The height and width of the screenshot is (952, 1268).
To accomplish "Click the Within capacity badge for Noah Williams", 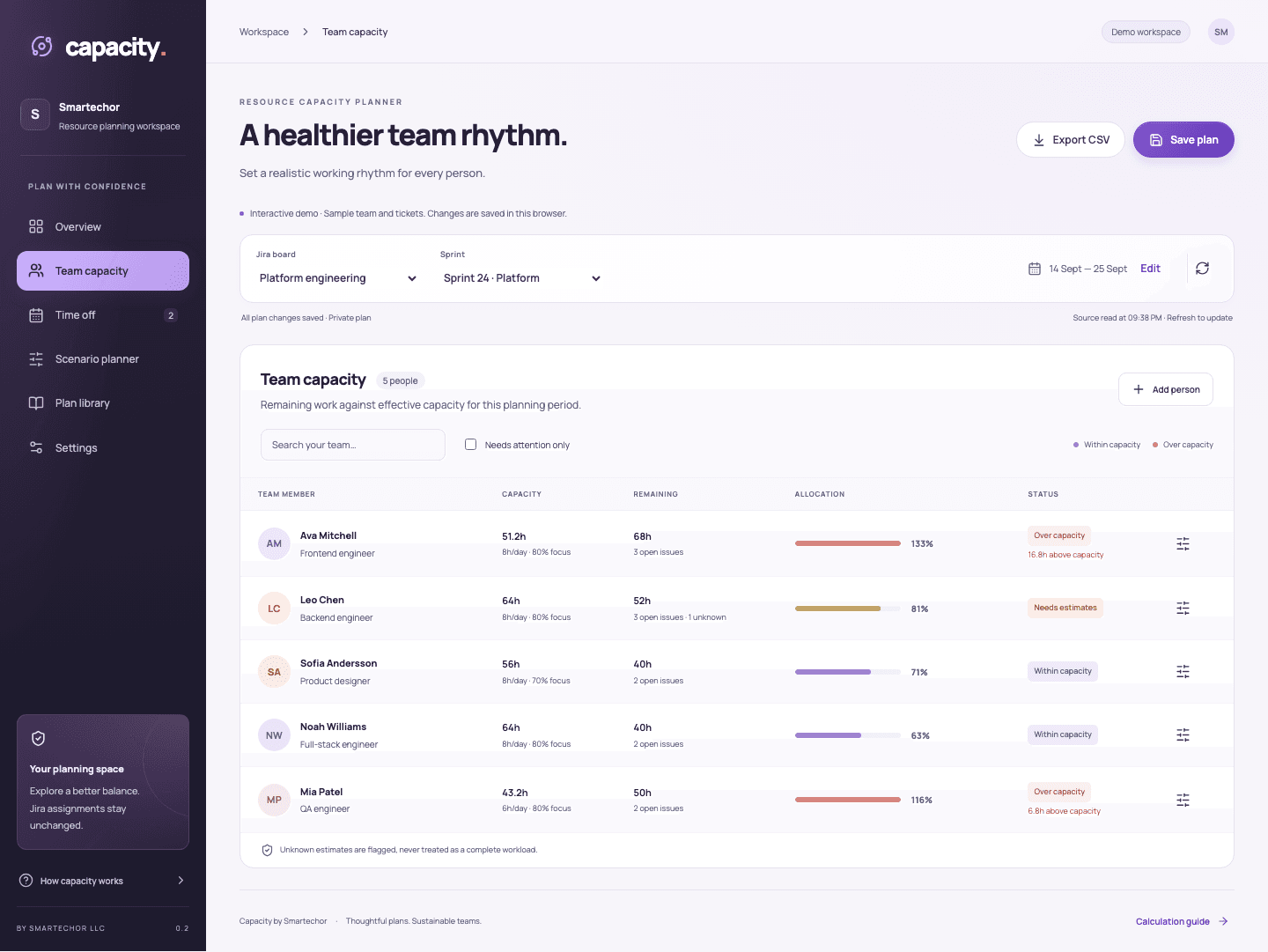I will click(x=1063, y=734).
